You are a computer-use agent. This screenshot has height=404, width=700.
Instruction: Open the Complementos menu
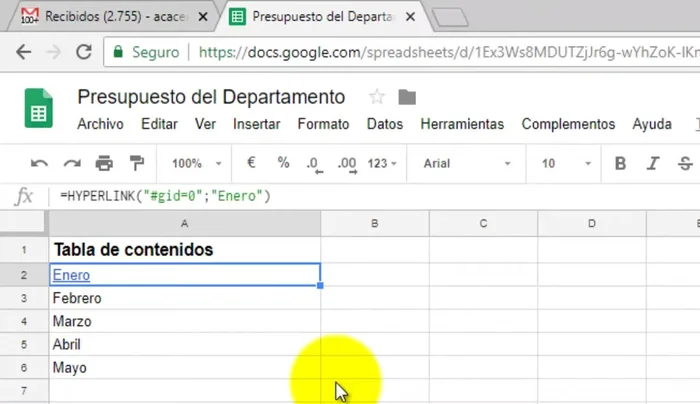click(568, 124)
